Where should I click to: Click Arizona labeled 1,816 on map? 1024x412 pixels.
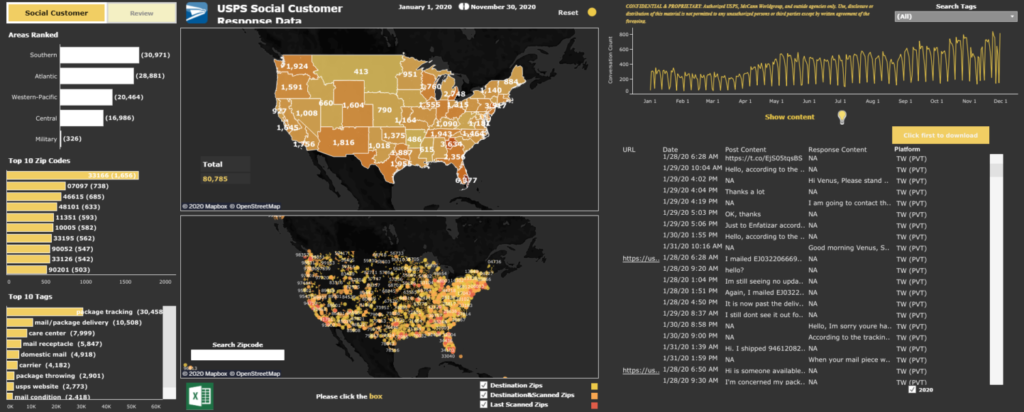pyautogui.click(x=344, y=142)
